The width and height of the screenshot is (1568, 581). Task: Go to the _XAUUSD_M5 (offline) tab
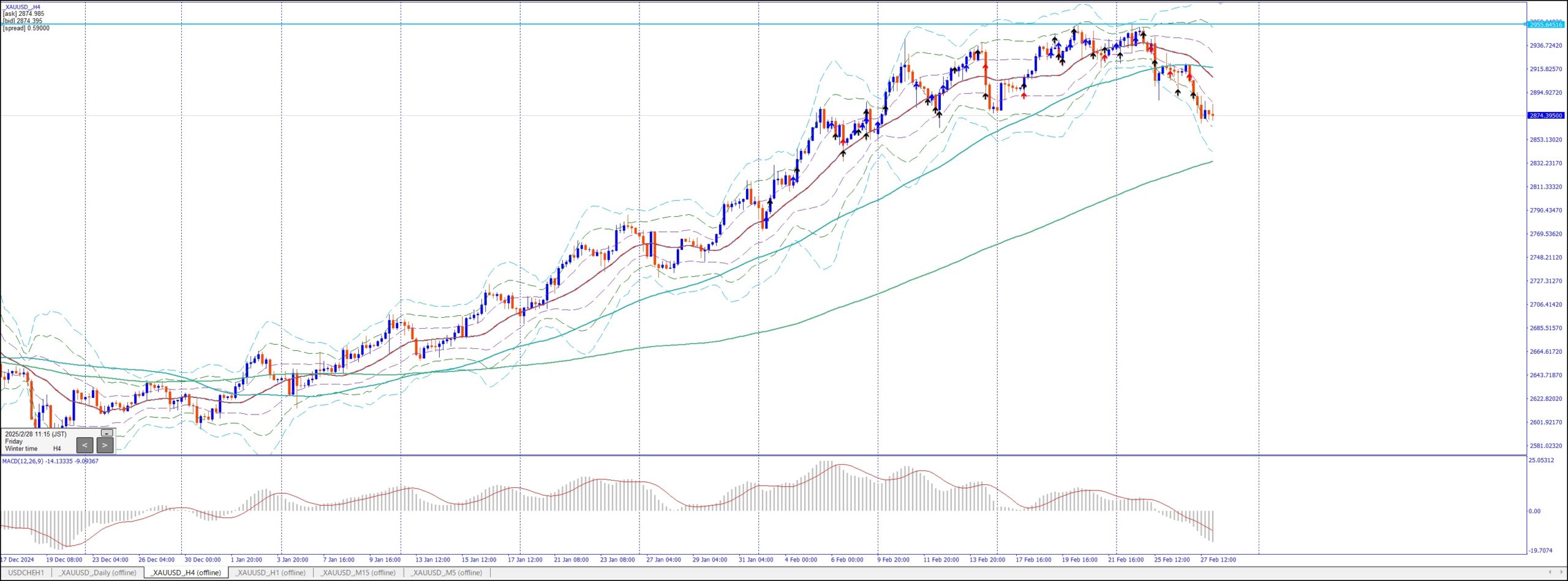point(447,572)
